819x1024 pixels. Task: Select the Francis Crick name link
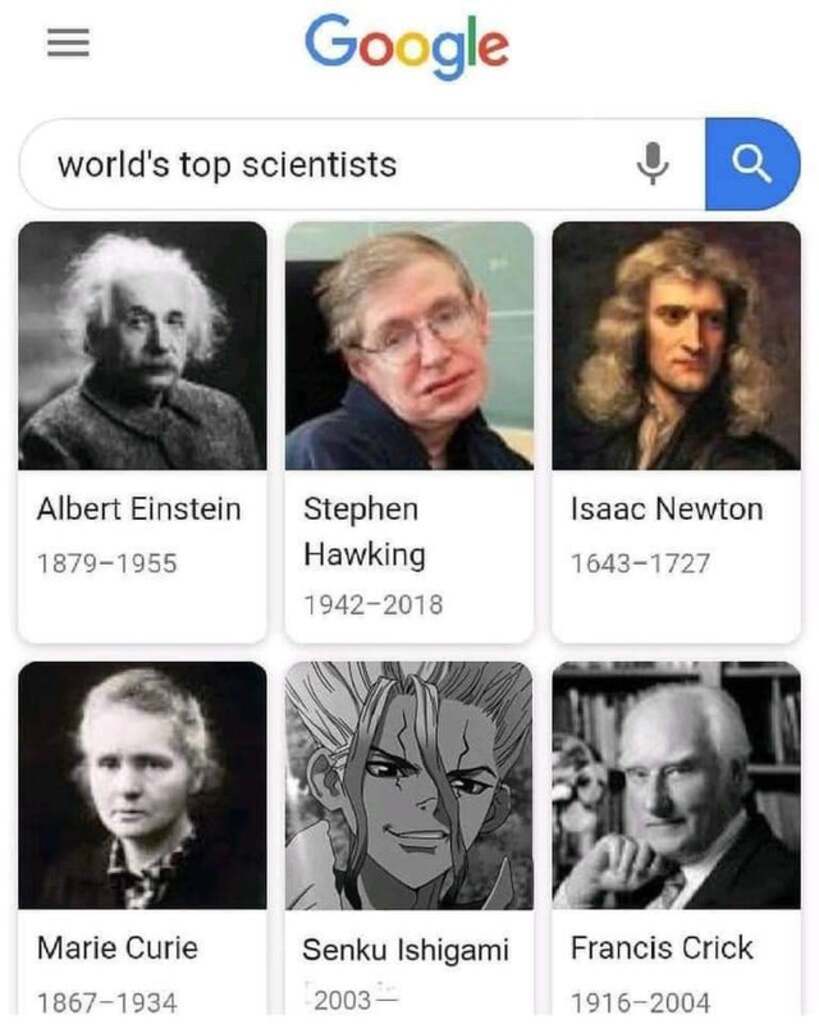pos(662,948)
